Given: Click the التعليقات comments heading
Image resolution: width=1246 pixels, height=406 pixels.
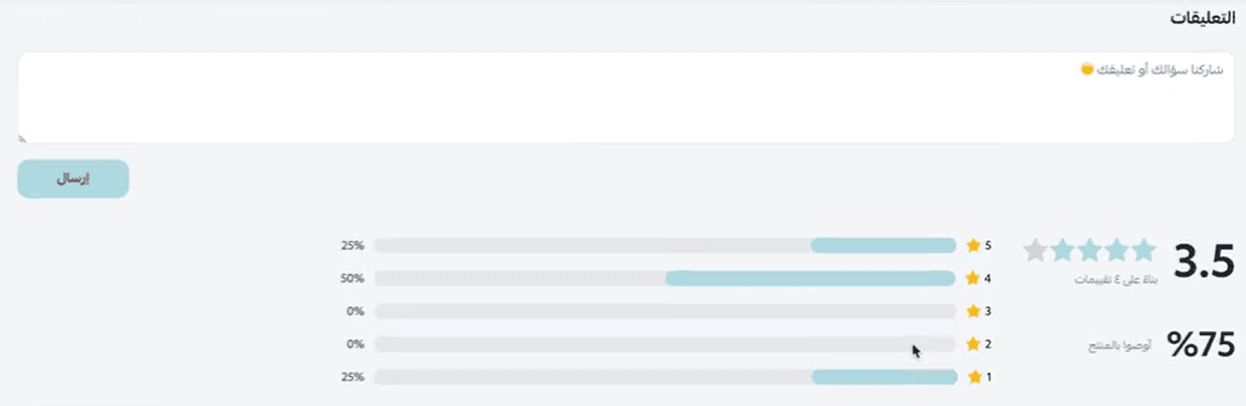Looking at the screenshot, I should click(x=1203, y=19).
